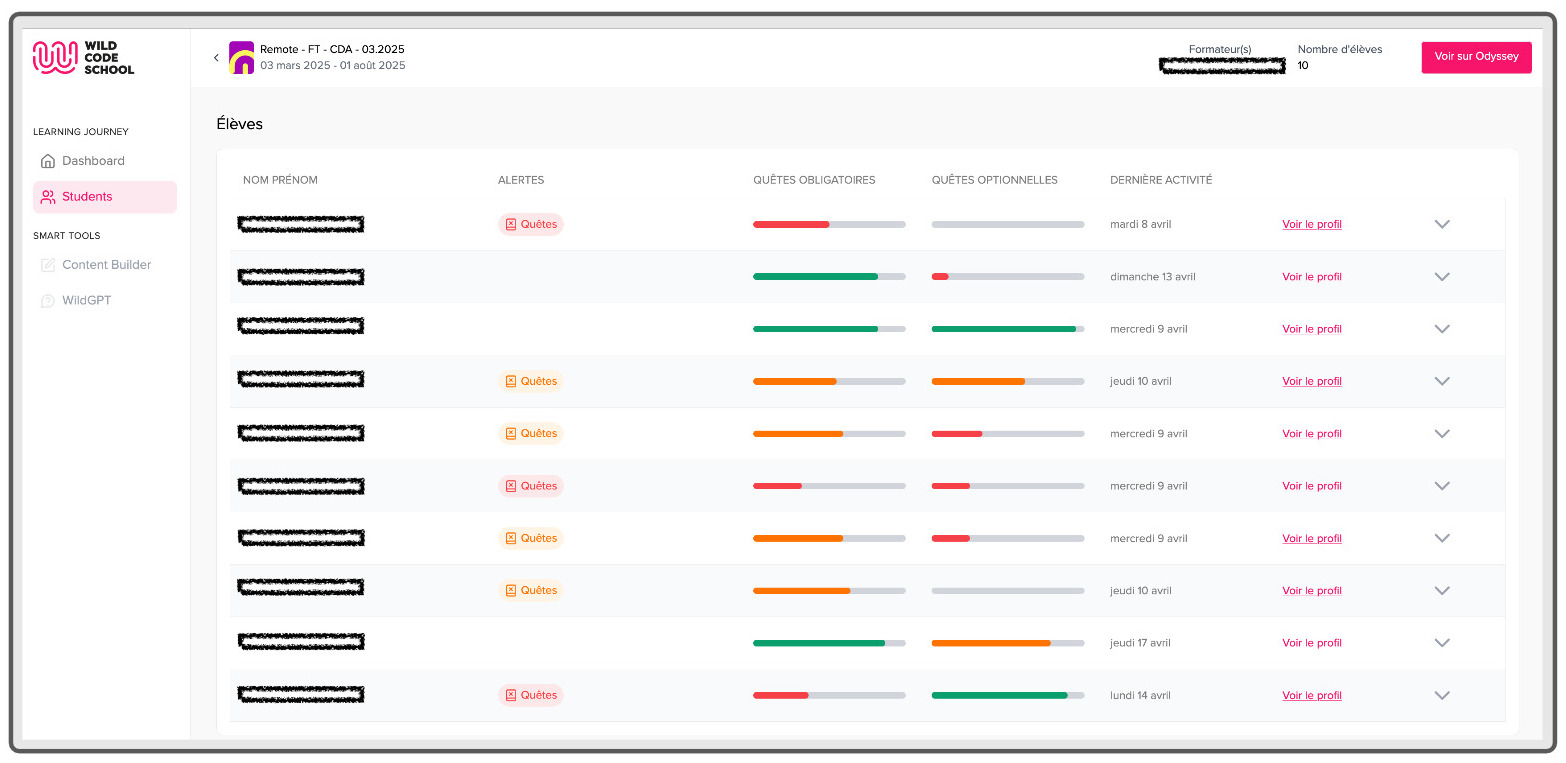The width and height of the screenshot is (1566, 763).
Task: Click the date mardi 8 avril
Action: (x=1141, y=224)
